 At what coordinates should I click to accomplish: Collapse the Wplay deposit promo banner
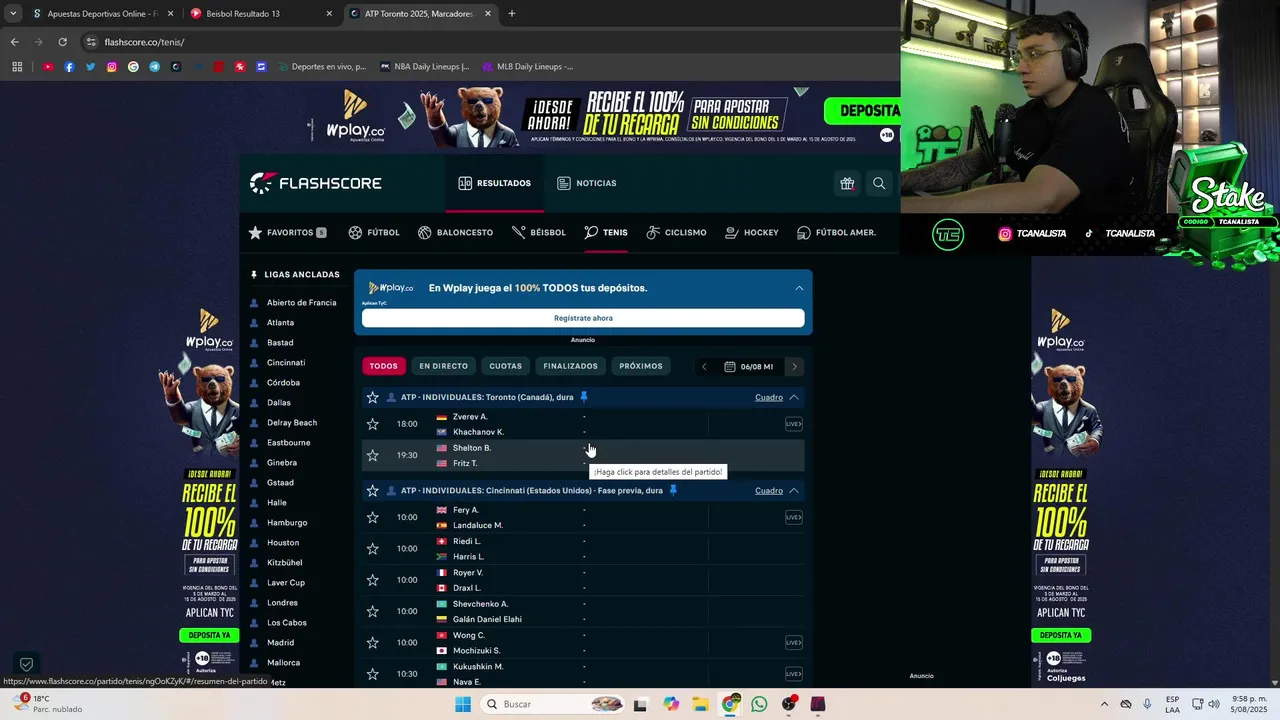(799, 288)
